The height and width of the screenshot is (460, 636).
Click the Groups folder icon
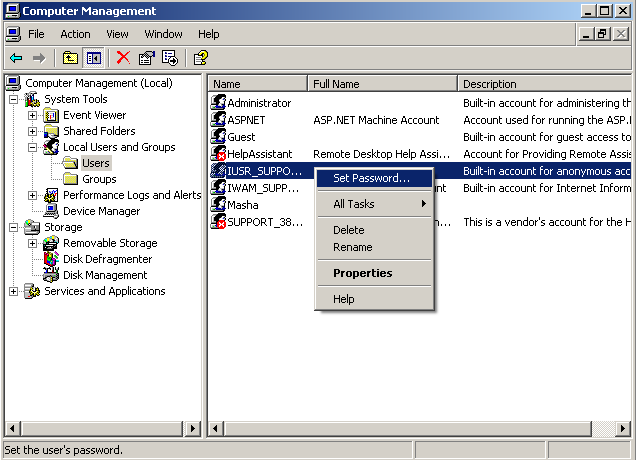tap(71, 179)
